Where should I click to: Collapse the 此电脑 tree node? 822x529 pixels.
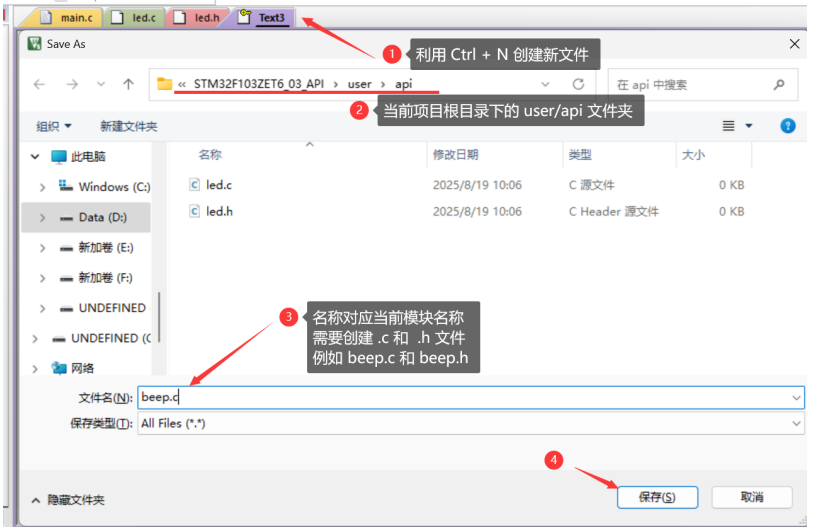click(x=35, y=156)
